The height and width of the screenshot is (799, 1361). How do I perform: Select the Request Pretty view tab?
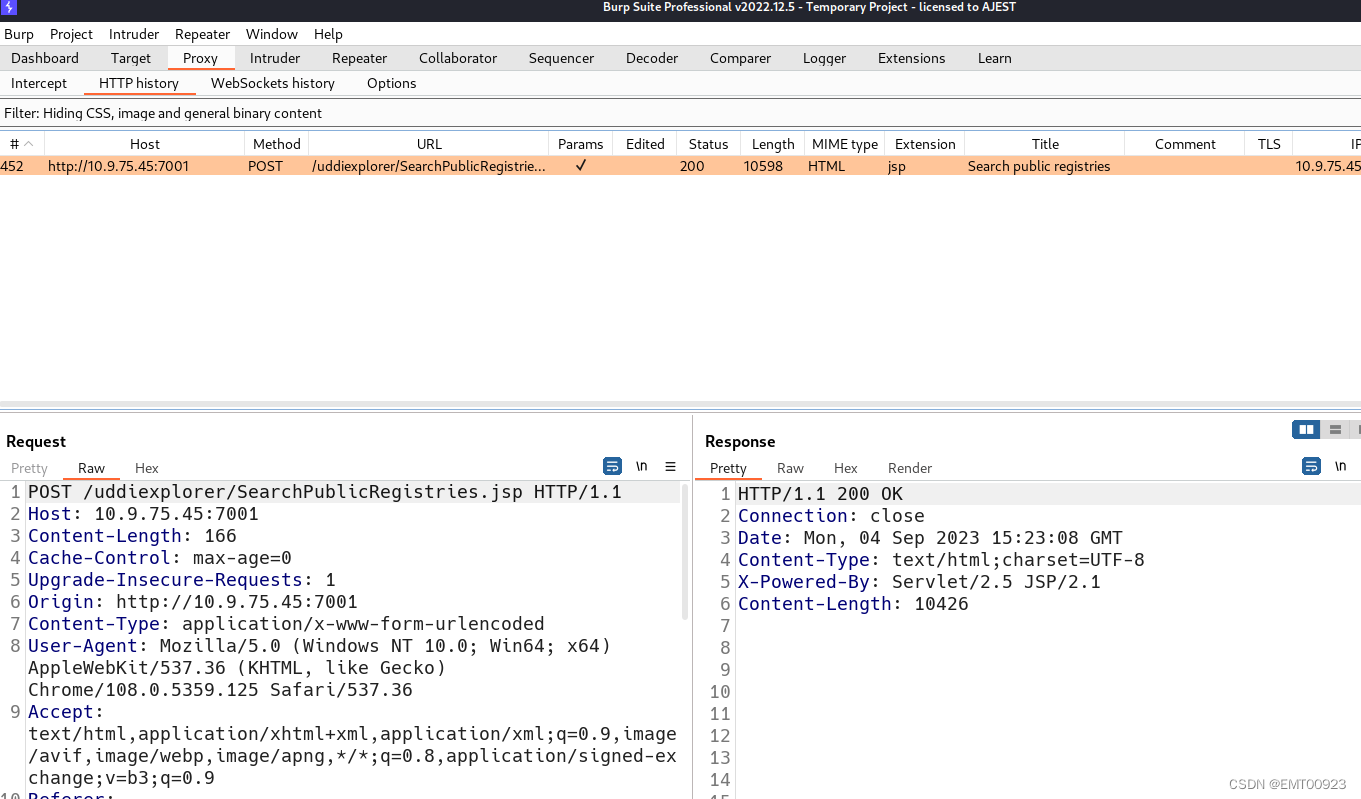pos(29,468)
